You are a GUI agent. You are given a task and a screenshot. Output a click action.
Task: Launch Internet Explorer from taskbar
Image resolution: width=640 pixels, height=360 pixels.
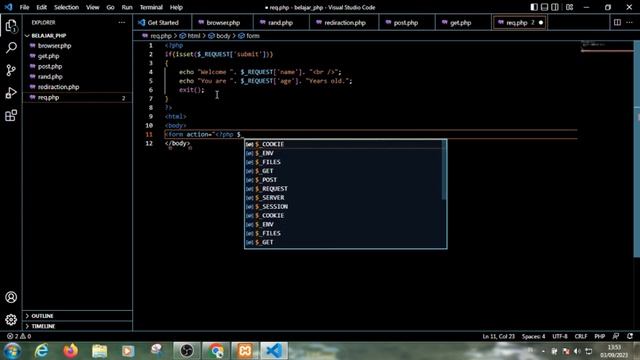[x=42, y=351]
